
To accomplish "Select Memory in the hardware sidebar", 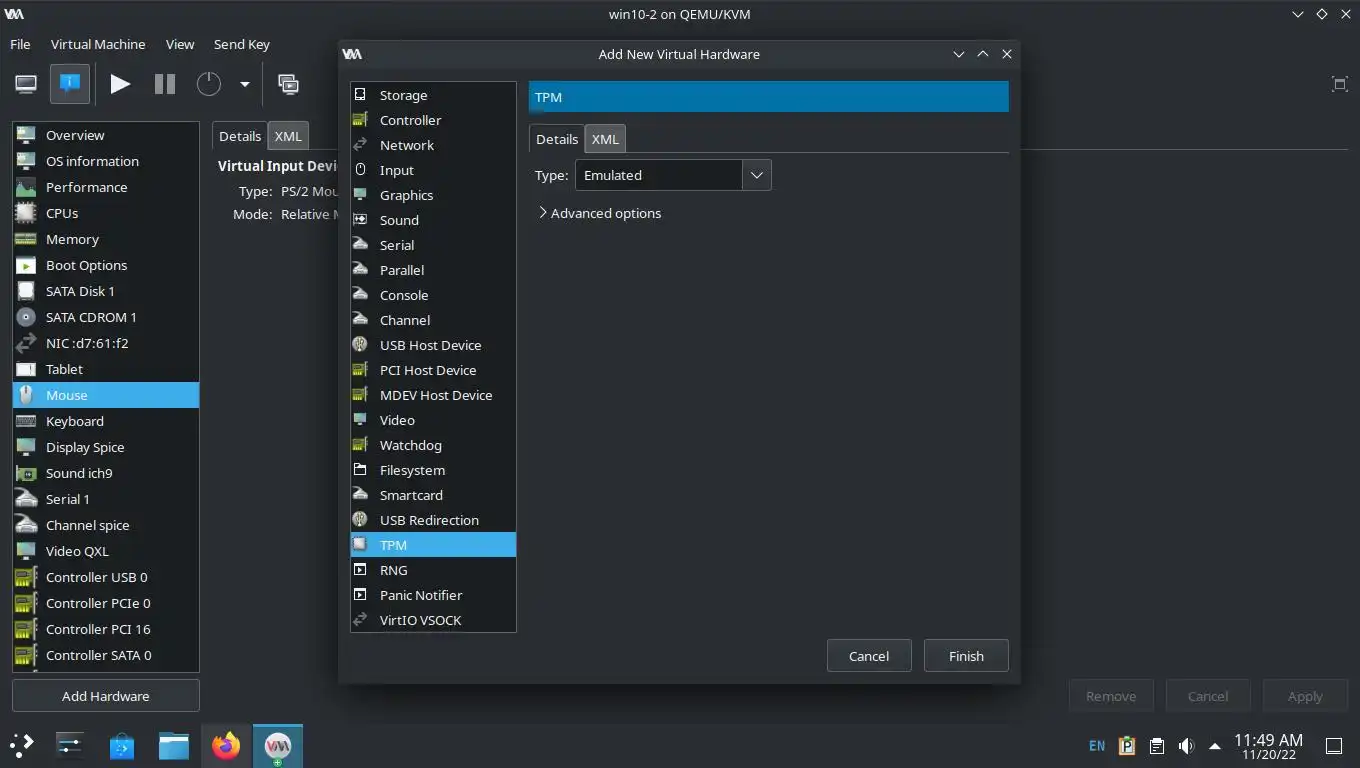I will pos(106,239).
